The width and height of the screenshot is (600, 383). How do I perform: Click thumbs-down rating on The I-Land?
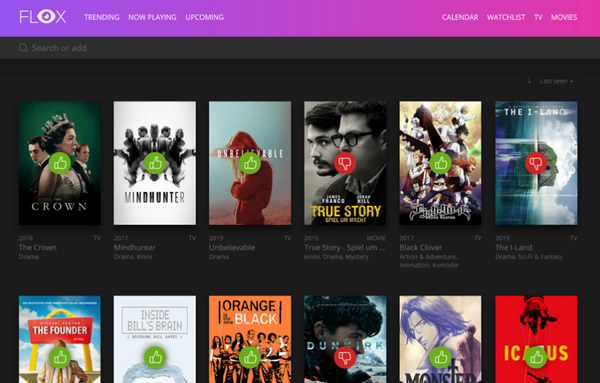pyautogui.click(x=536, y=163)
